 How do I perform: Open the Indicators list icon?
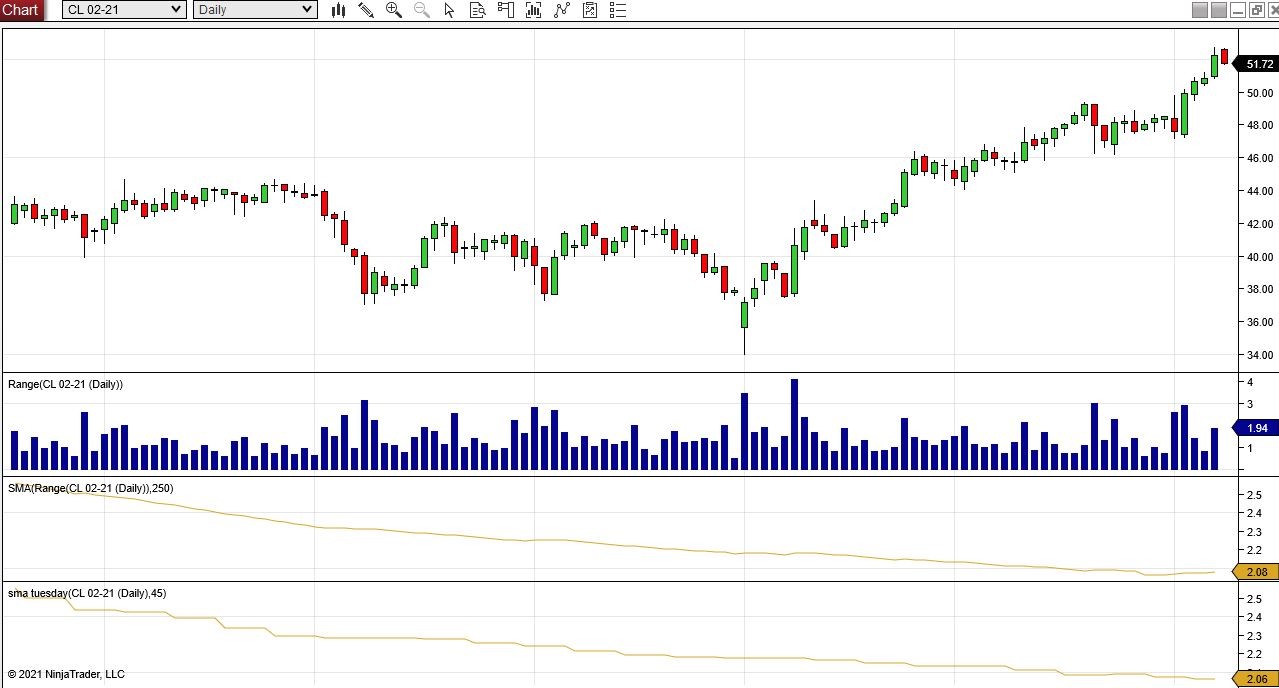[x=617, y=10]
